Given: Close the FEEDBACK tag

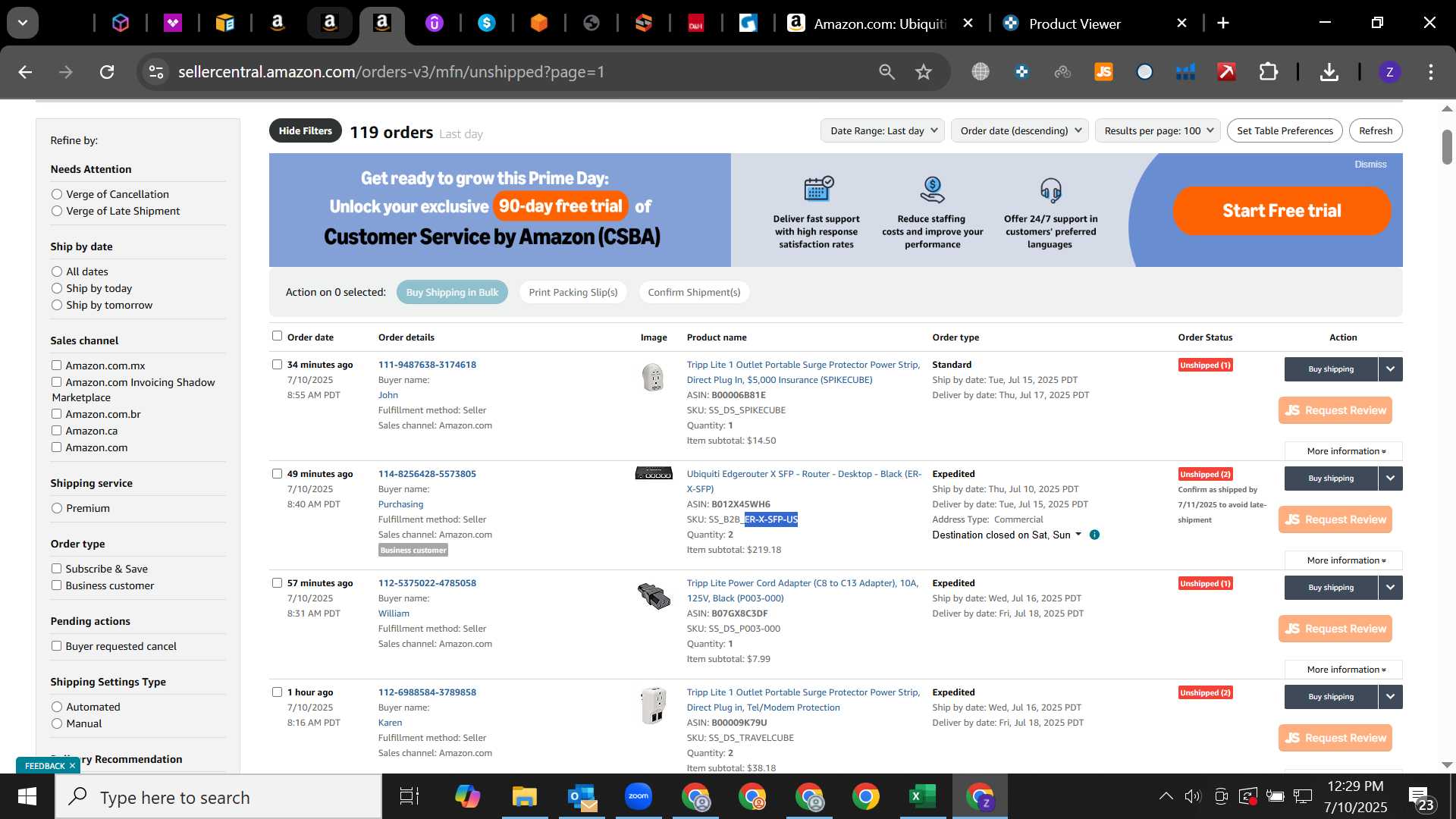Looking at the screenshot, I should [73, 766].
